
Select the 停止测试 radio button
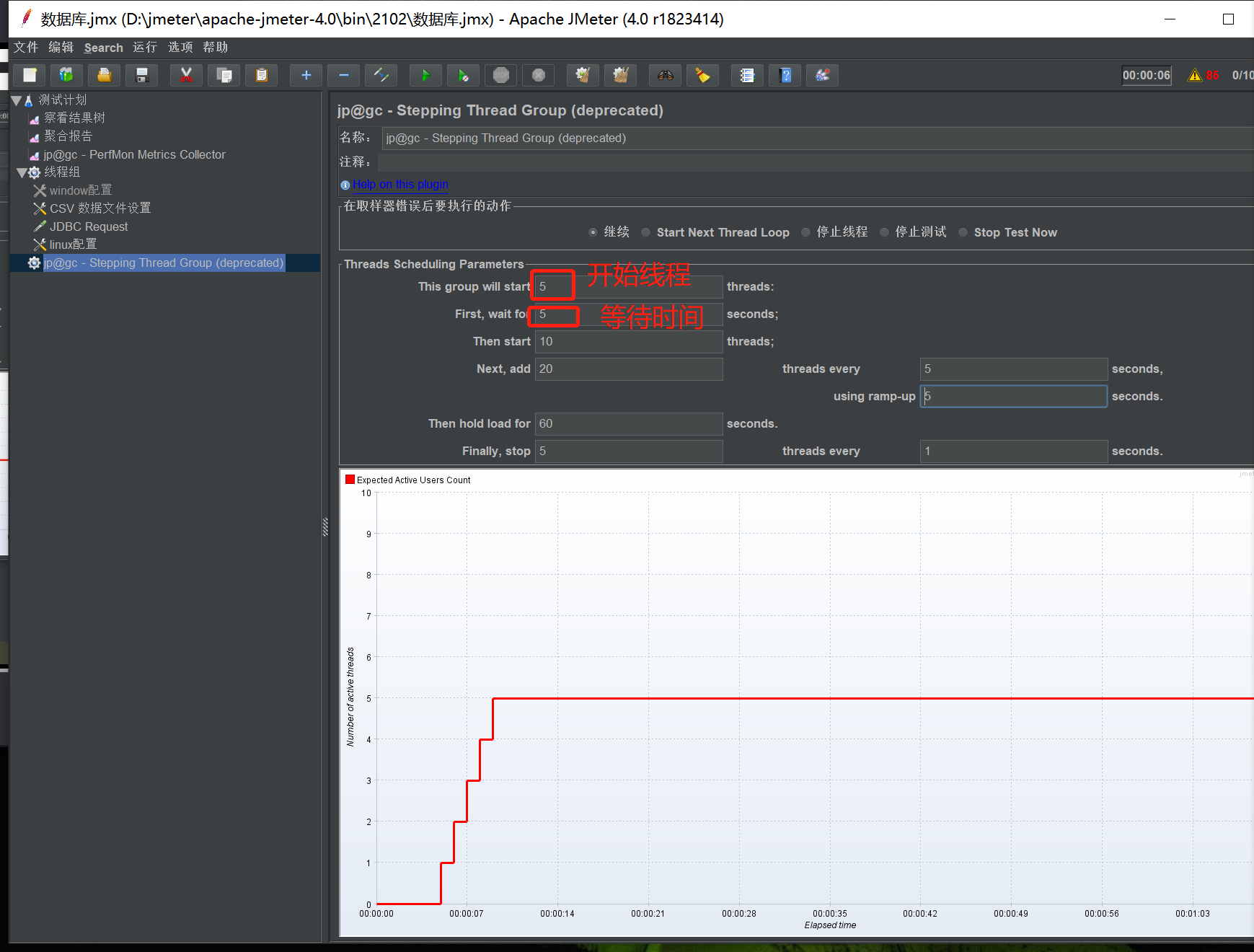[x=884, y=232]
